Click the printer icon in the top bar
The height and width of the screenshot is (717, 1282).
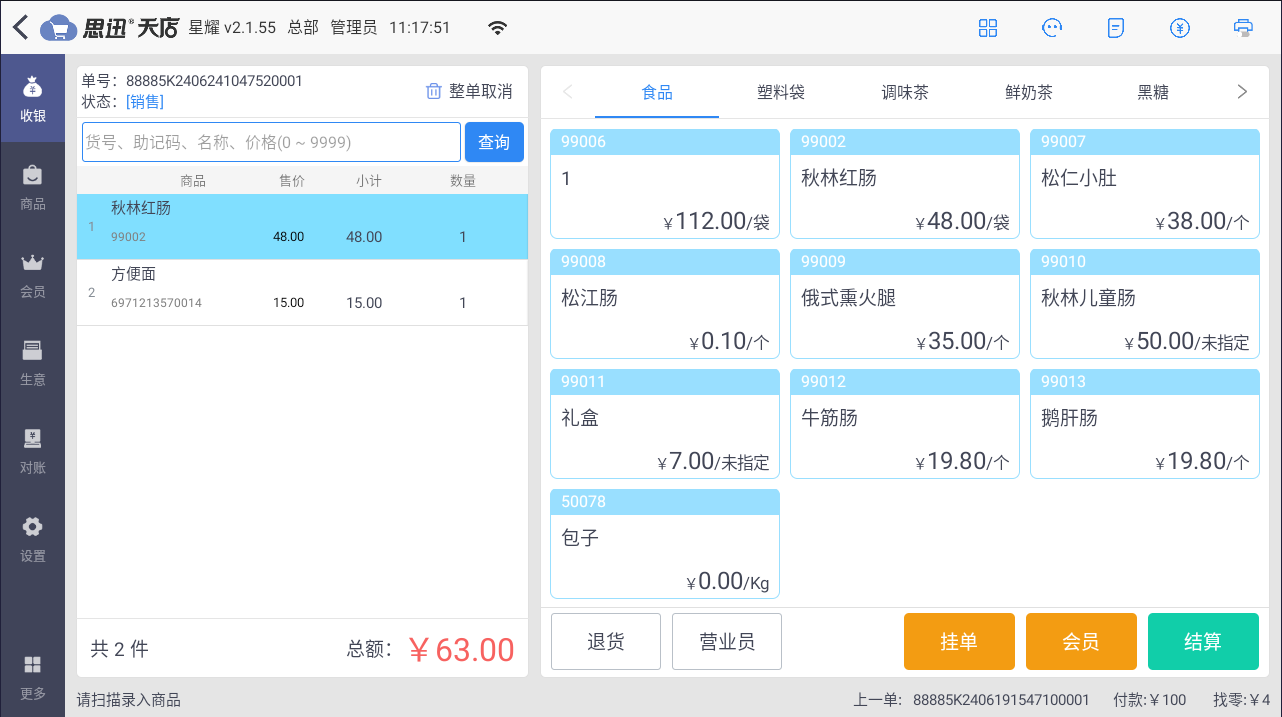click(1243, 27)
